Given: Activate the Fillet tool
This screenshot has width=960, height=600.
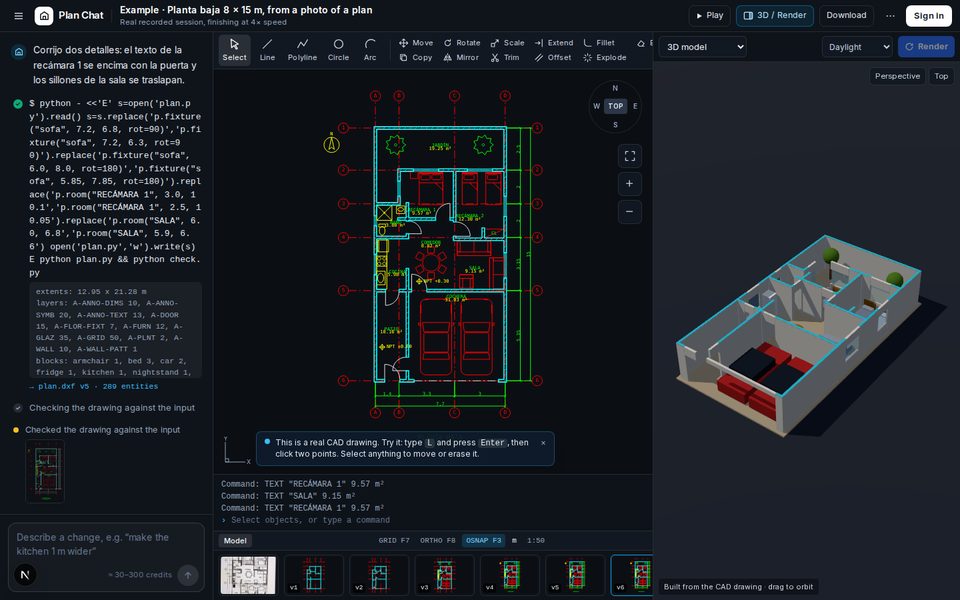Looking at the screenshot, I should (599, 43).
